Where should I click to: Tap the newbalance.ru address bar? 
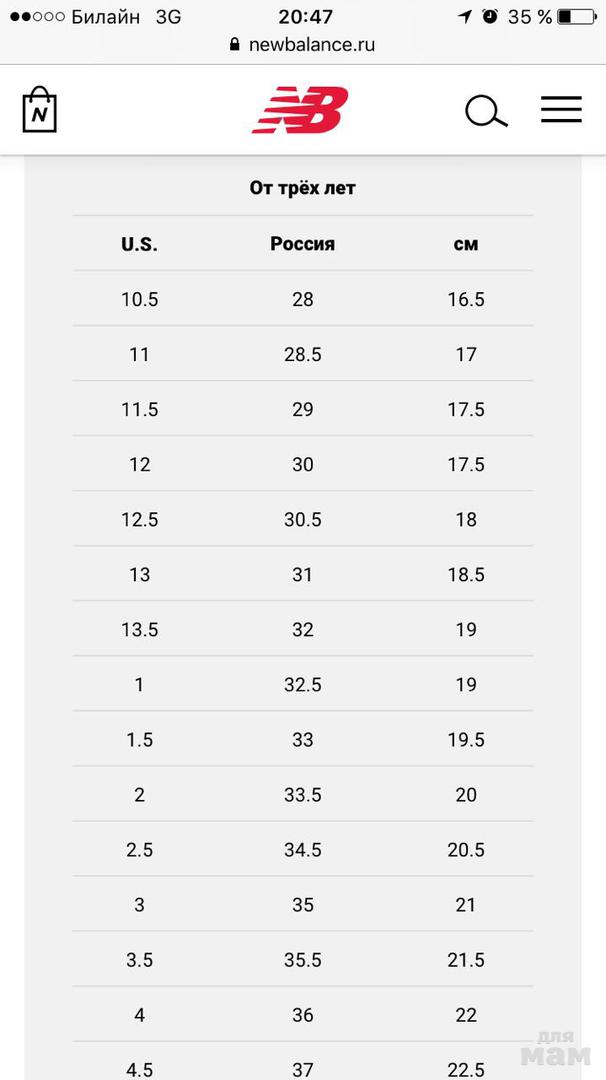(x=310, y=45)
